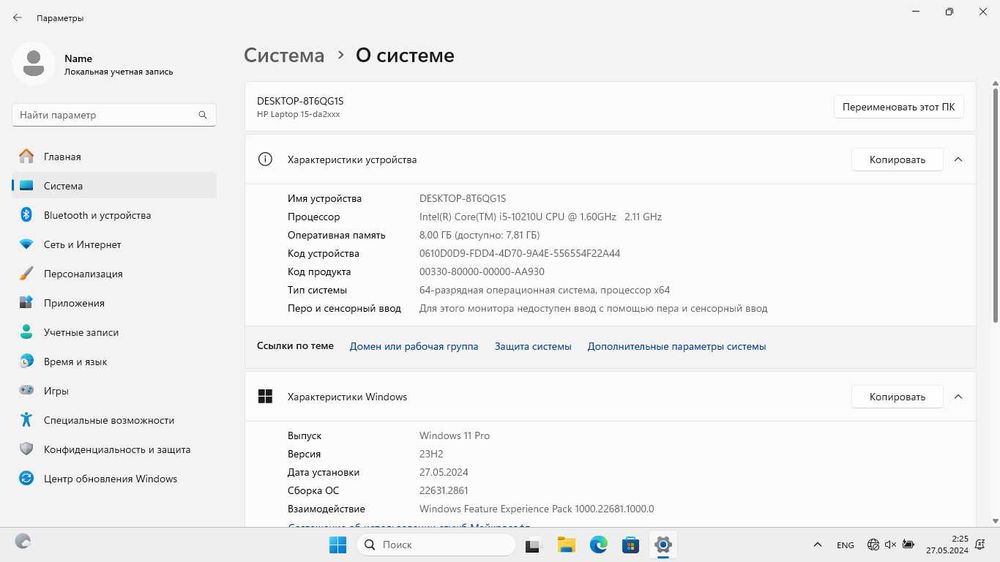Click the search magnifier in Найти параметр

(x=202, y=115)
